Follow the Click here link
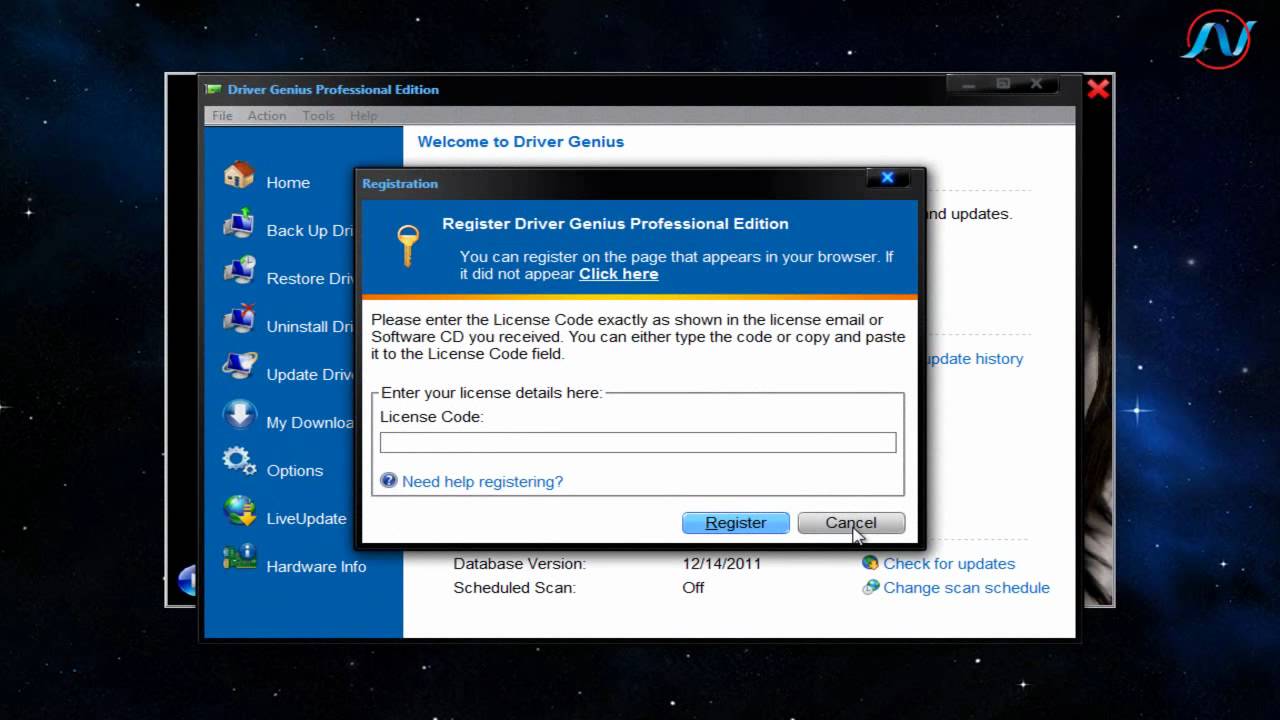 tap(618, 274)
